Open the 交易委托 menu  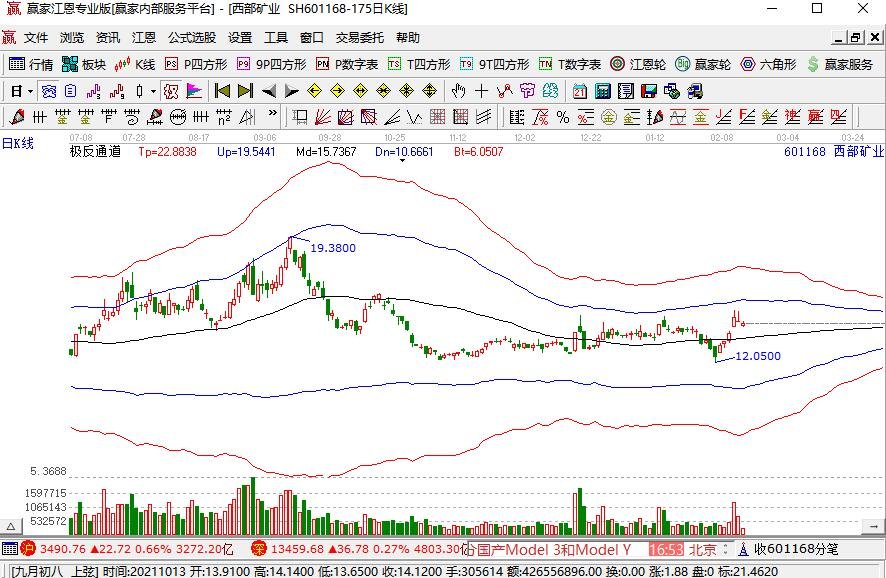pyautogui.click(x=359, y=38)
